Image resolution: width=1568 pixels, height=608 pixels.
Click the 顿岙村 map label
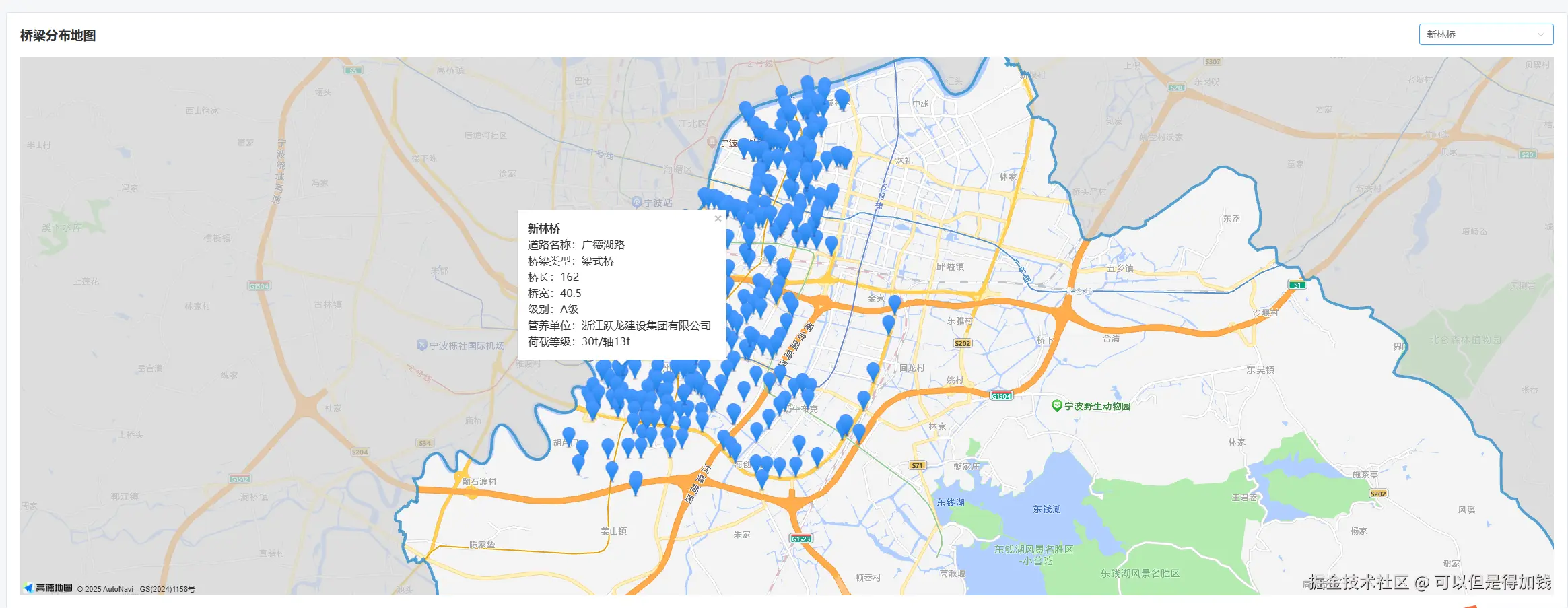(x=868, y=578)
